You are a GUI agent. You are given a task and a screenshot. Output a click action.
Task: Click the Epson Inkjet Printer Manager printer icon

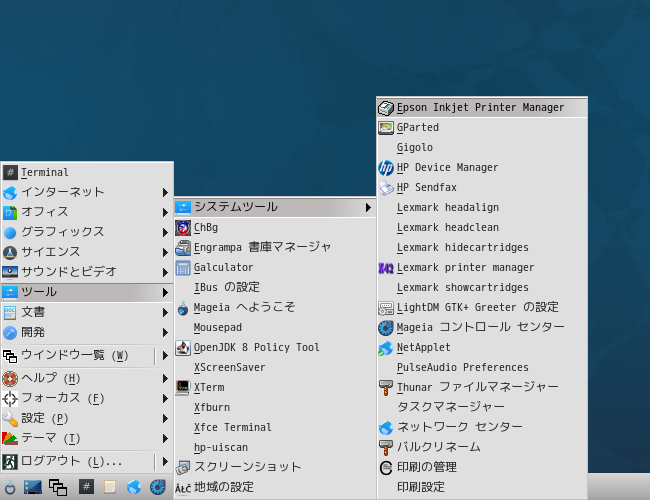pos(386,108)
